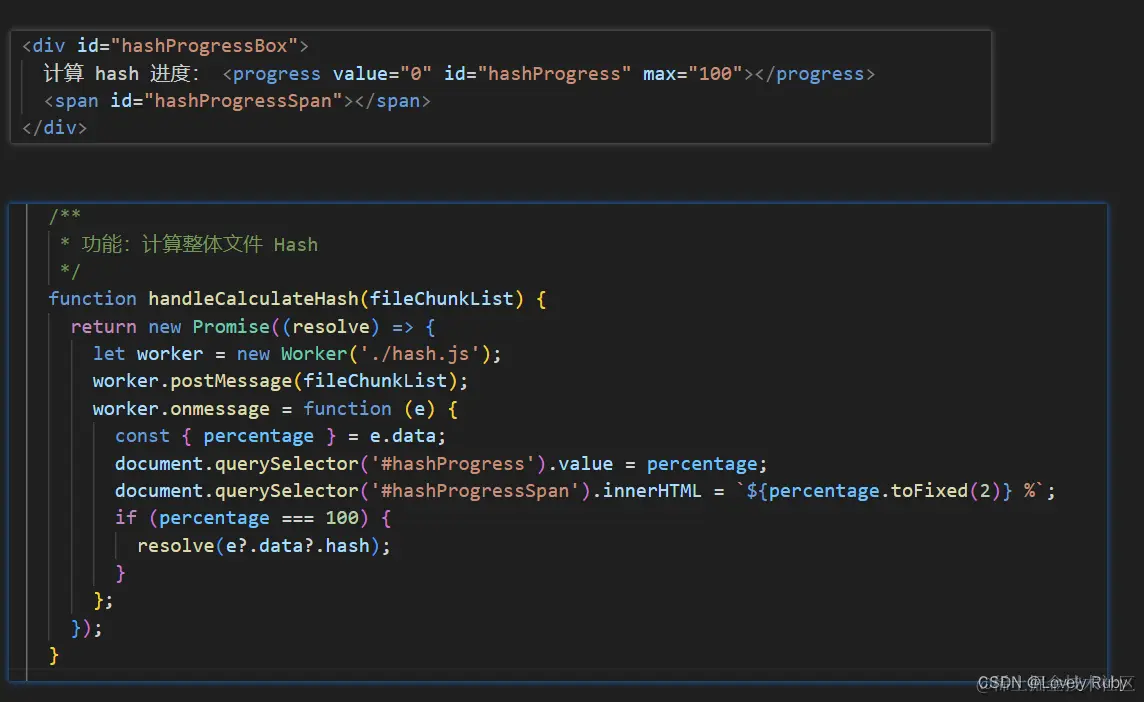Click the '#hashProgress' selector string
Screen dimensions: 1144x702
(453, 464)
